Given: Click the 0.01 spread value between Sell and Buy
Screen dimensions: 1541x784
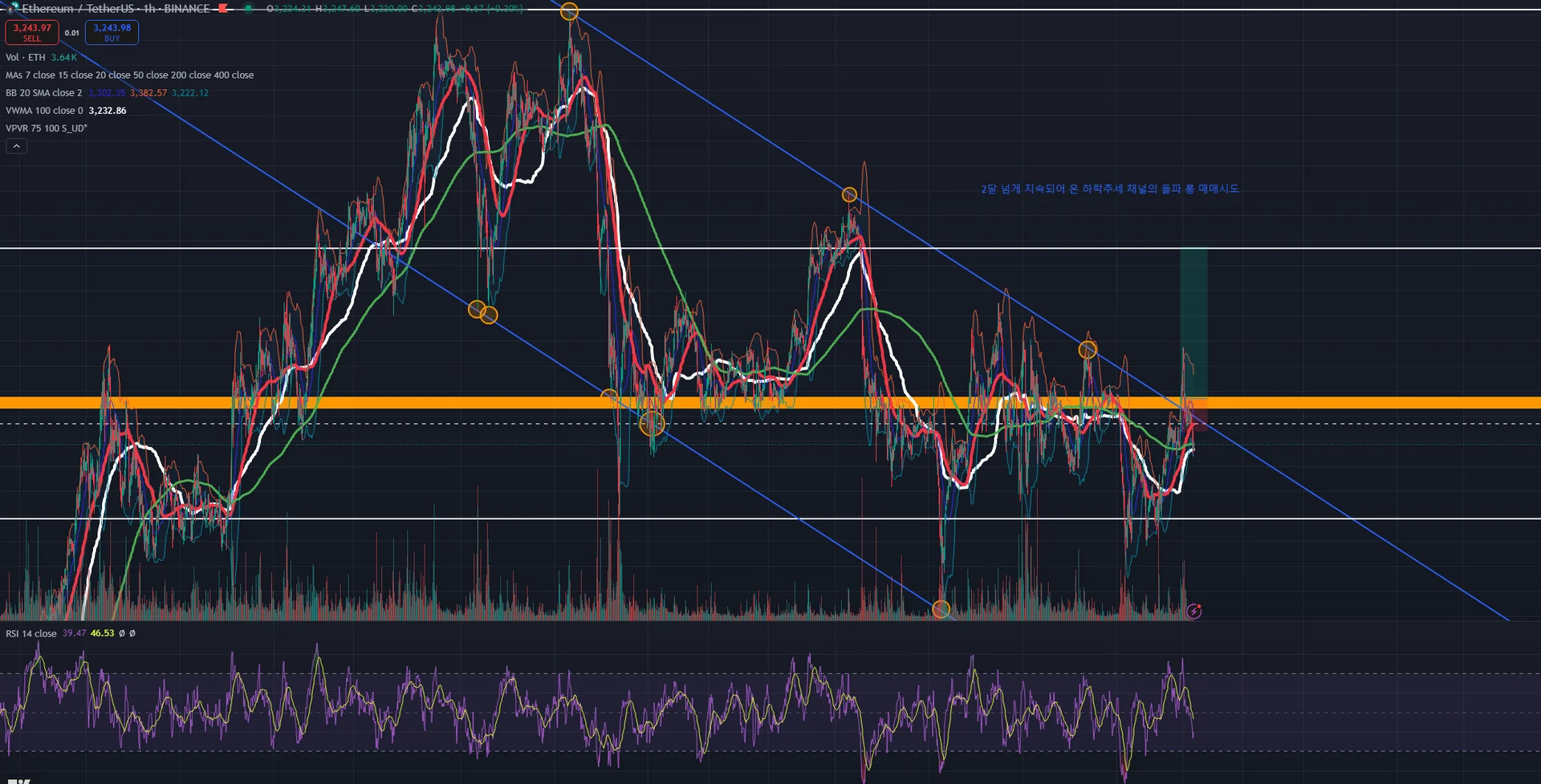Looking at the screenshot, I should click(72, 33).
